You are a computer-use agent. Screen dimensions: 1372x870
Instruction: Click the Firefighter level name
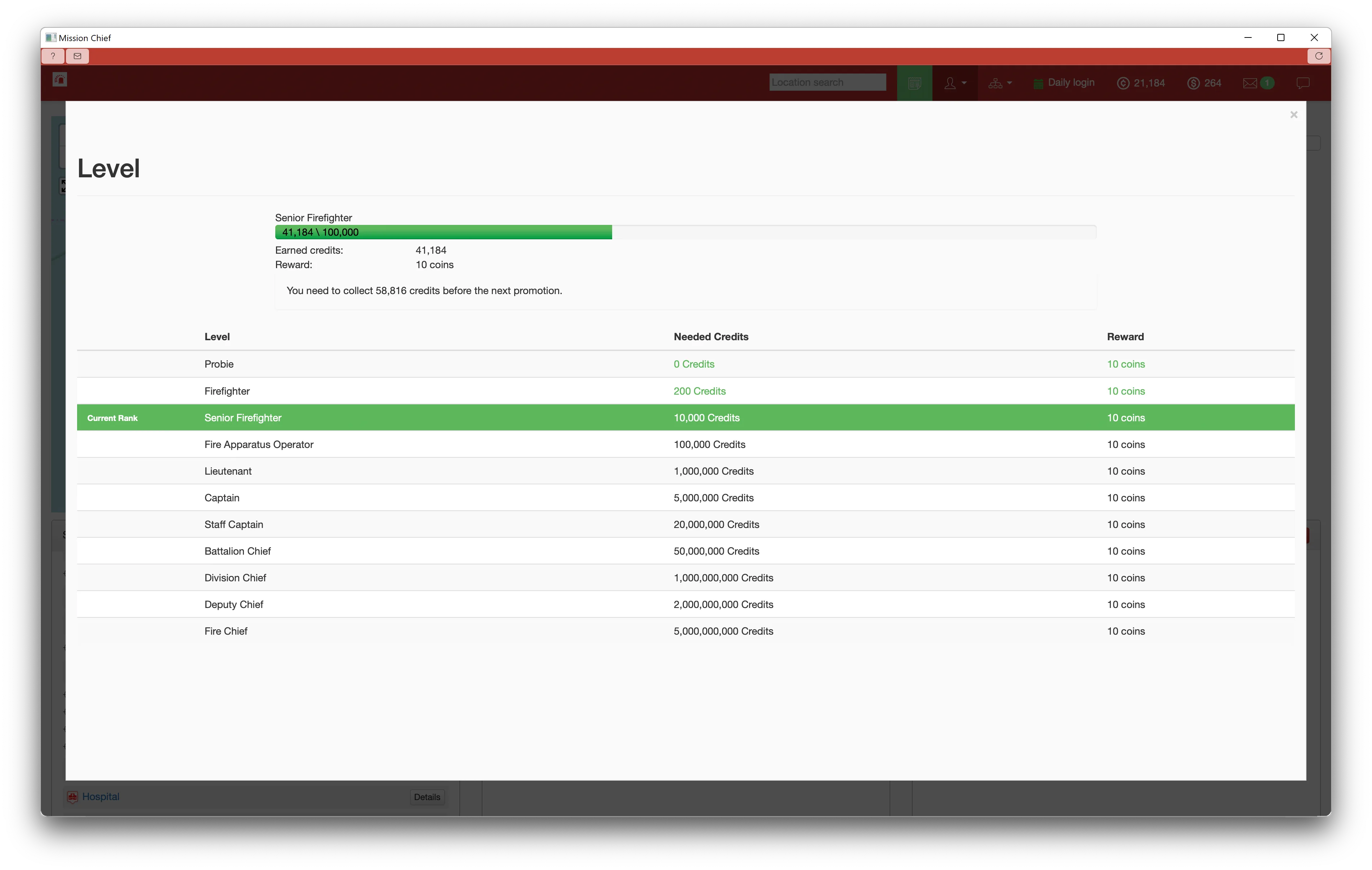(227, 391)
